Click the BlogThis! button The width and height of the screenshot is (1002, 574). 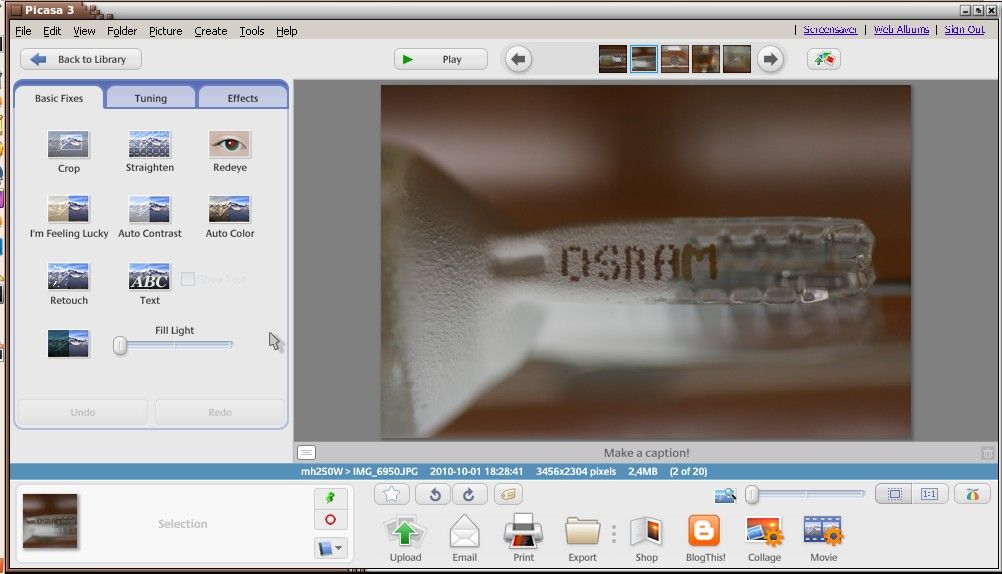pyautogui.click(x=705, y=538)
